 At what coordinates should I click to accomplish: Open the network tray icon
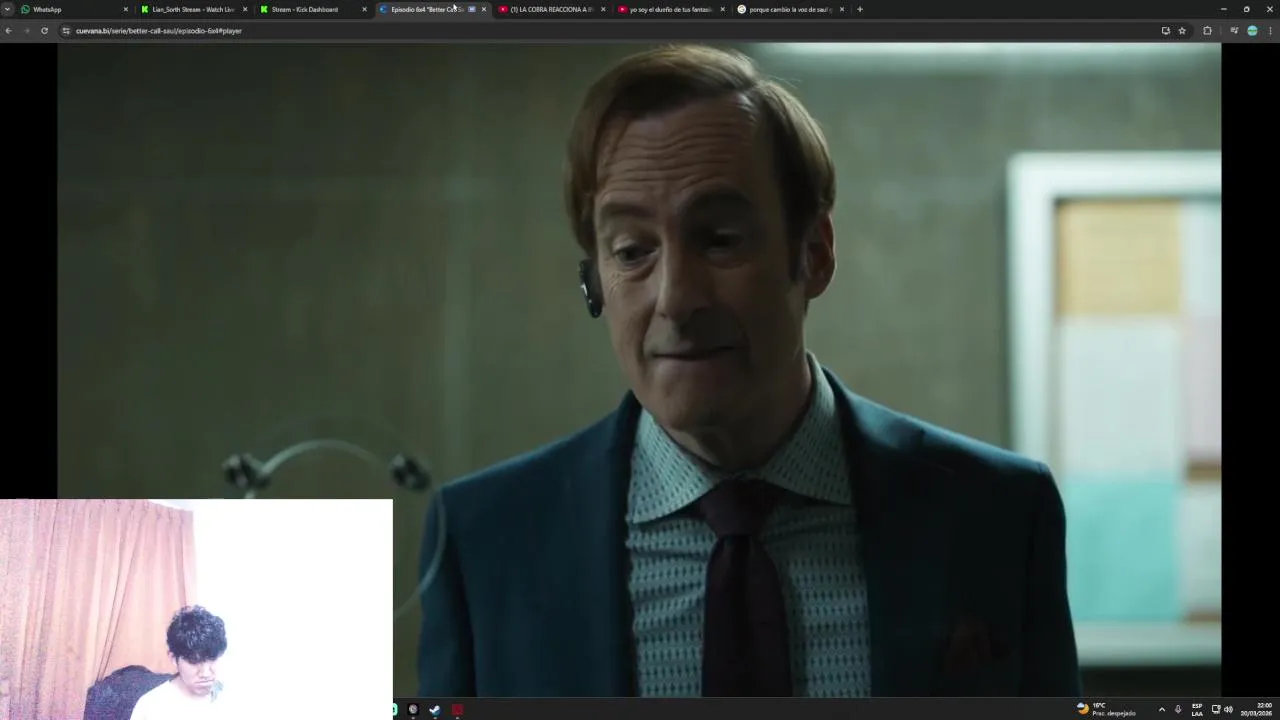point(1216,709)
